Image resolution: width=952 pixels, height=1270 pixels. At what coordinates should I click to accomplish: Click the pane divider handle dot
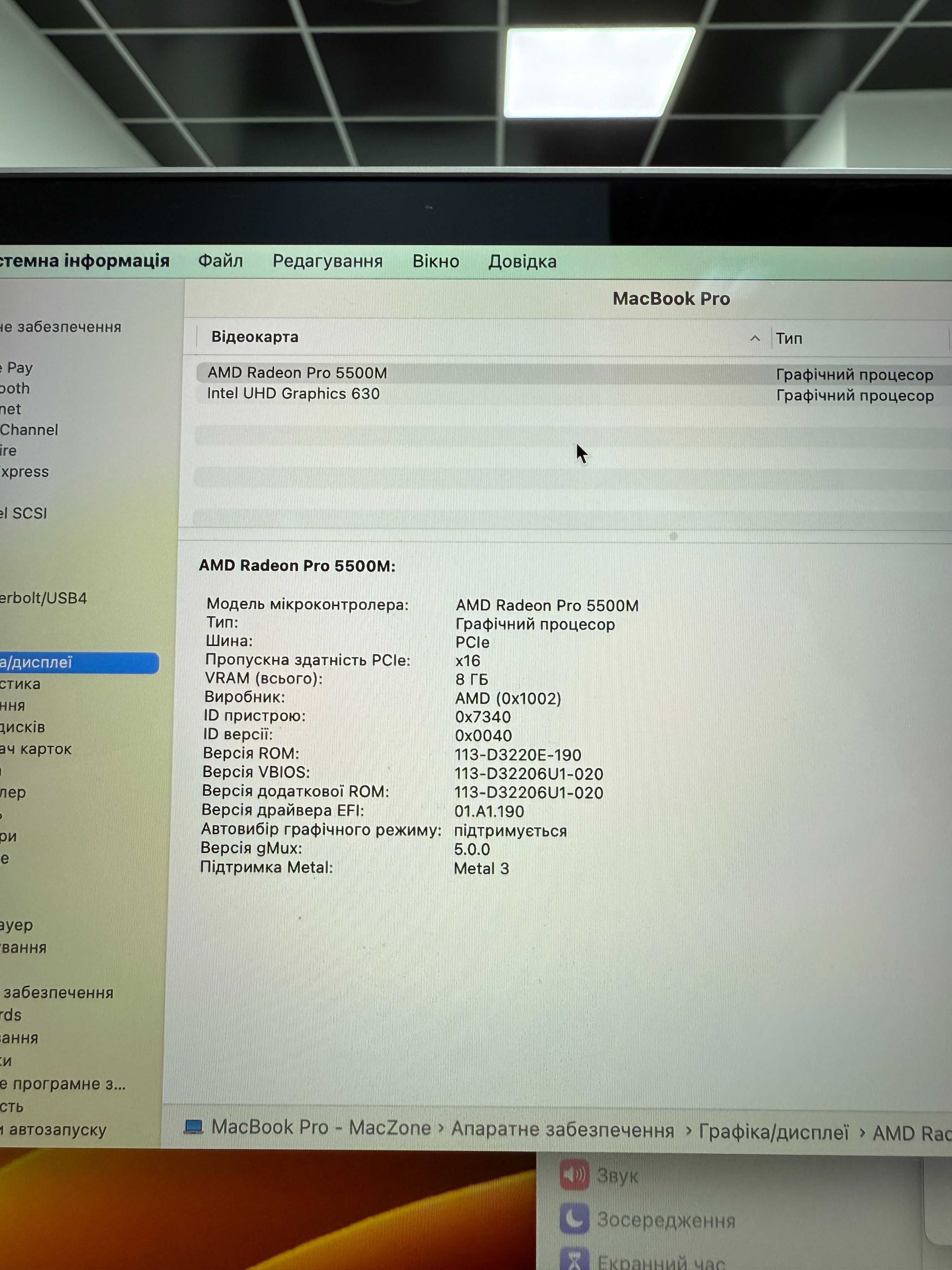(x=674, y=536)
